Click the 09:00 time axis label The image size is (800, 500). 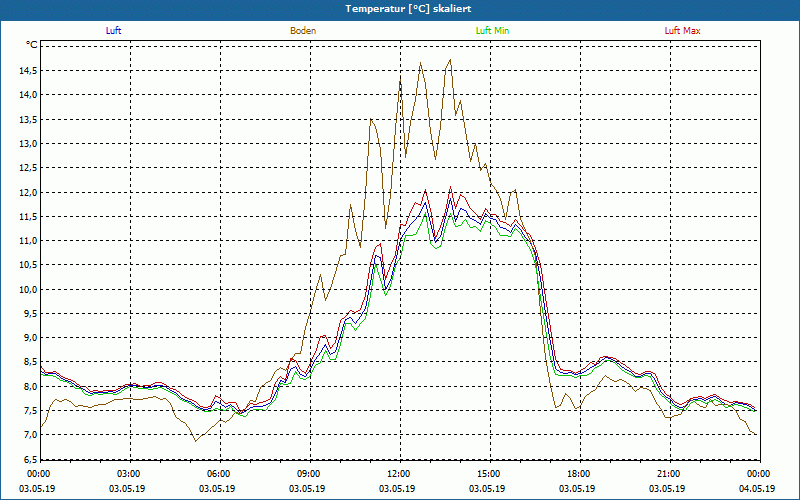coord(310,474)
